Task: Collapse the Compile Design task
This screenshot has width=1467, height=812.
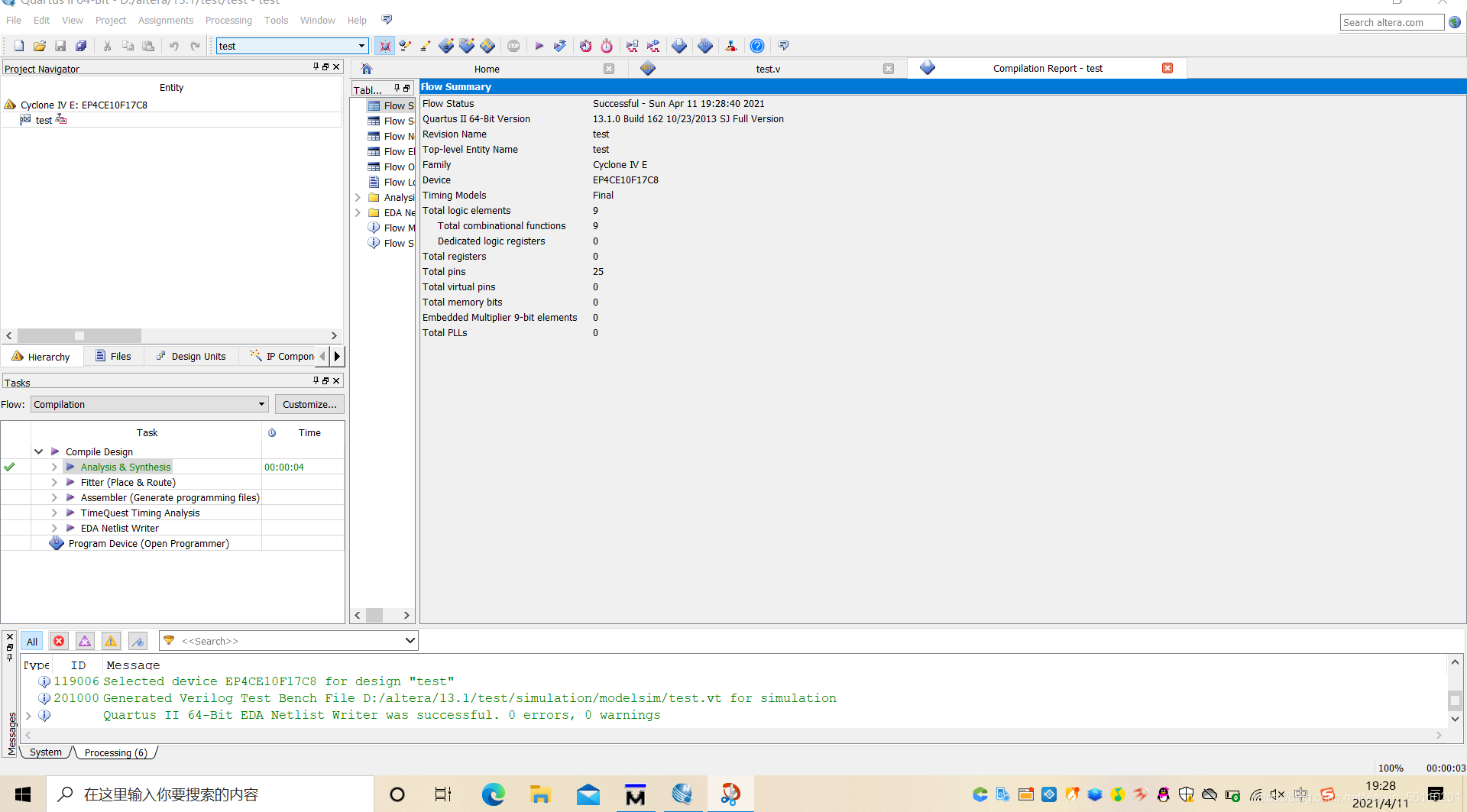Action: tap(38, 451)
